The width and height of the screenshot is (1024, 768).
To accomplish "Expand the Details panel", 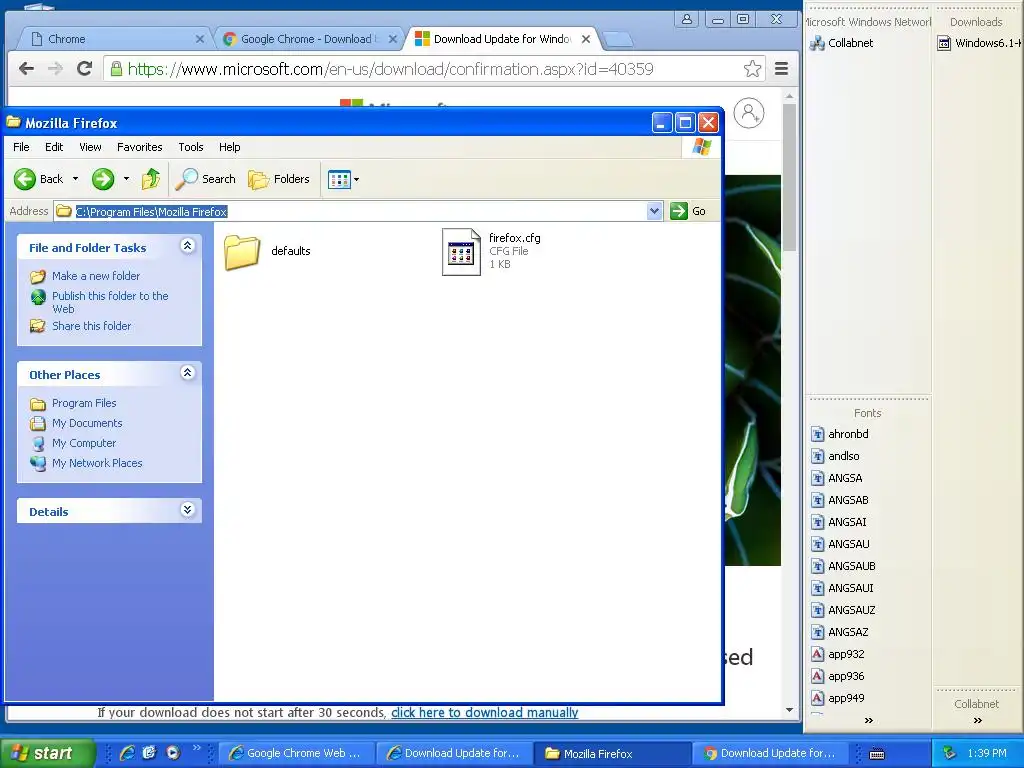I will click(187, 510).
